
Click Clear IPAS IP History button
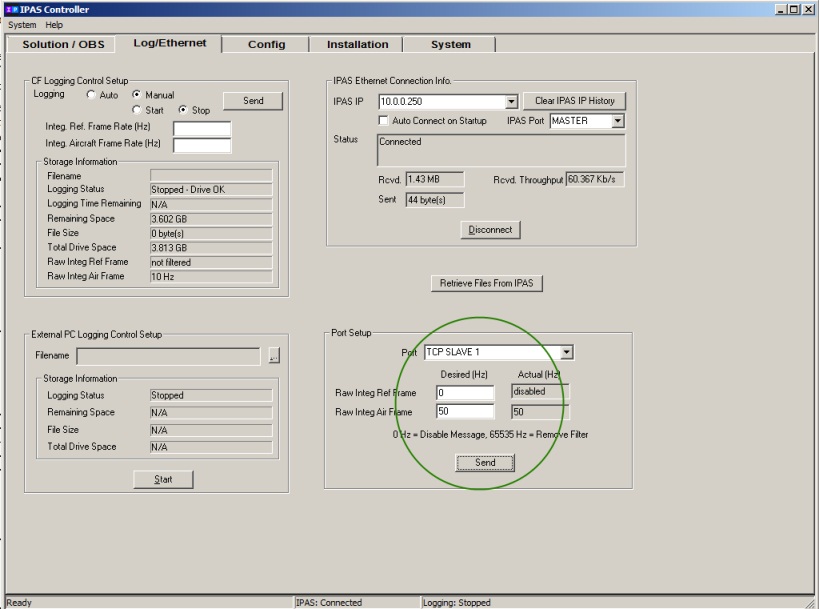574,101
